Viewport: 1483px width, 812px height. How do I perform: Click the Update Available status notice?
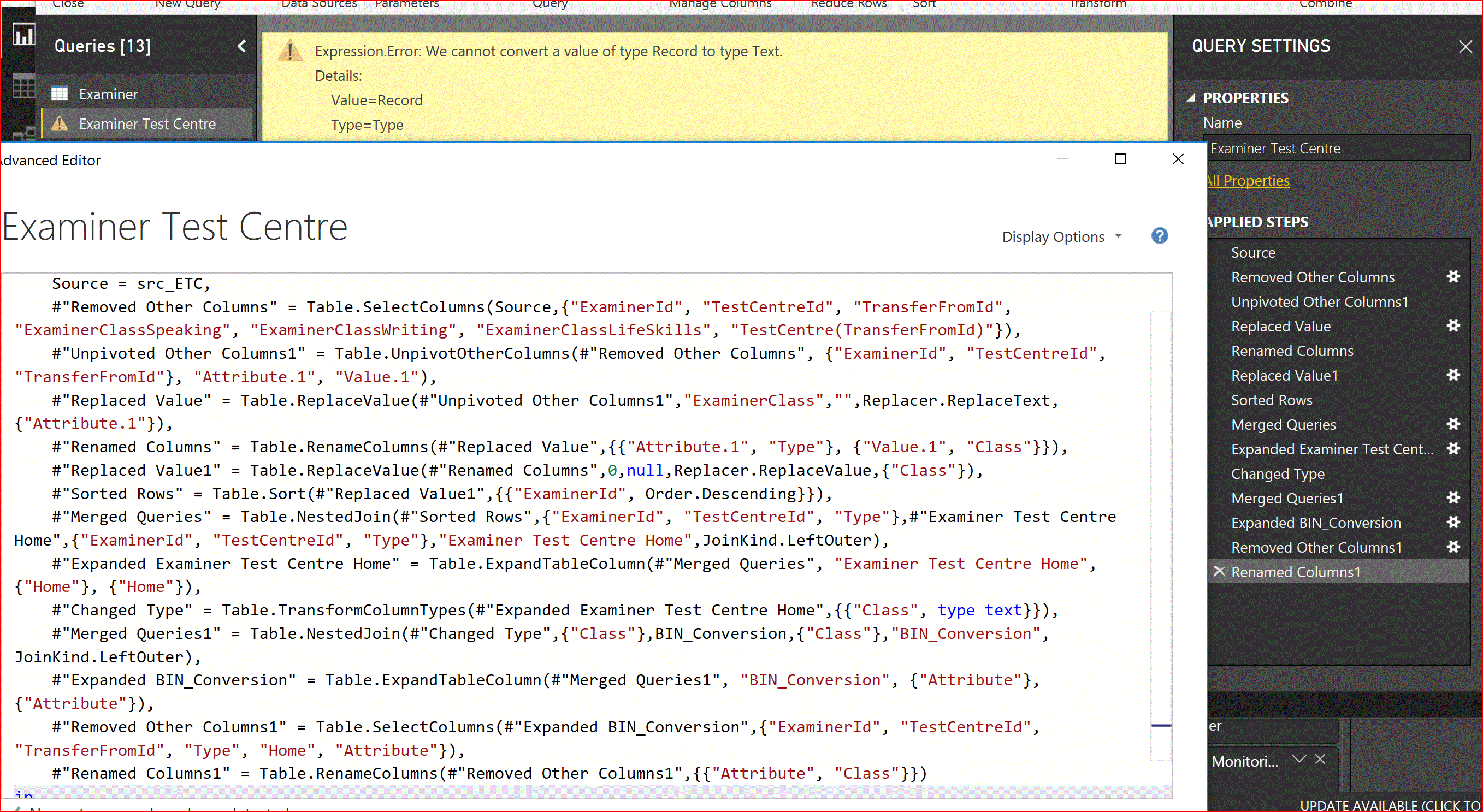pyautogui.click(x=1390, y=805)
